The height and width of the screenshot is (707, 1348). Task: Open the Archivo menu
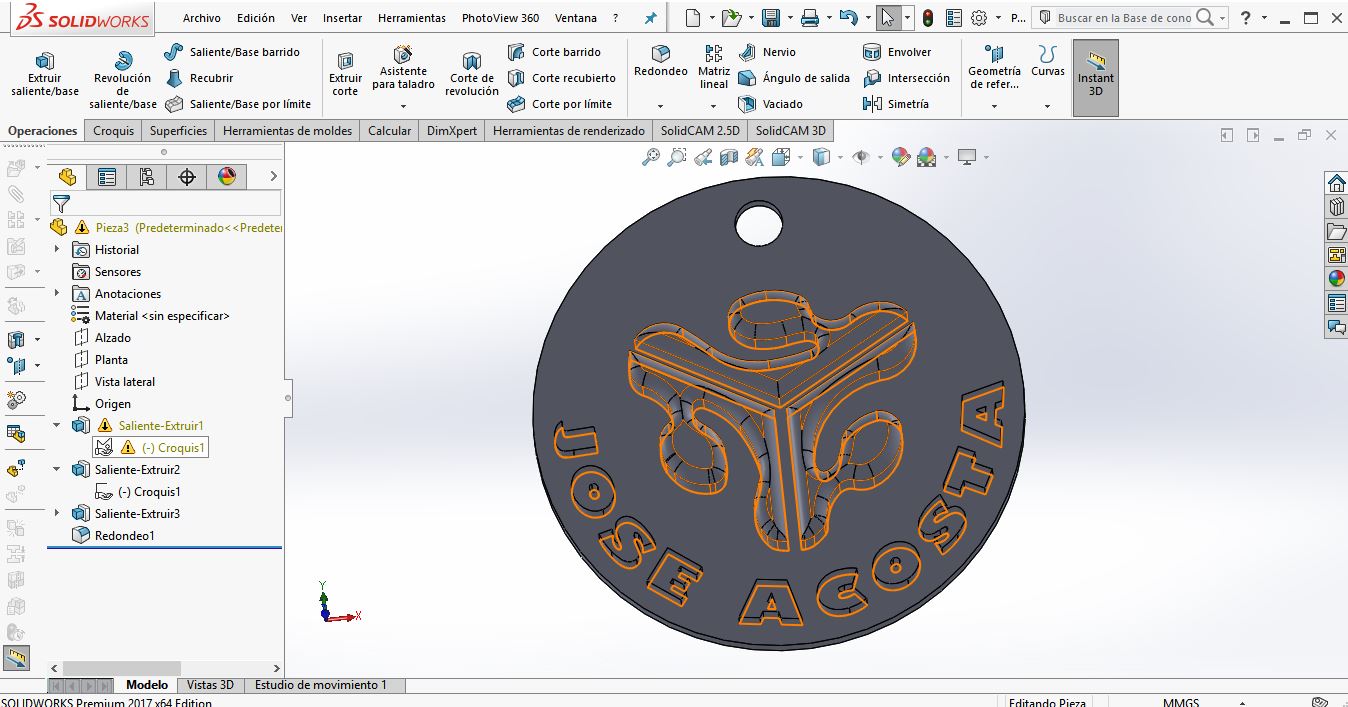coord(202,18)
